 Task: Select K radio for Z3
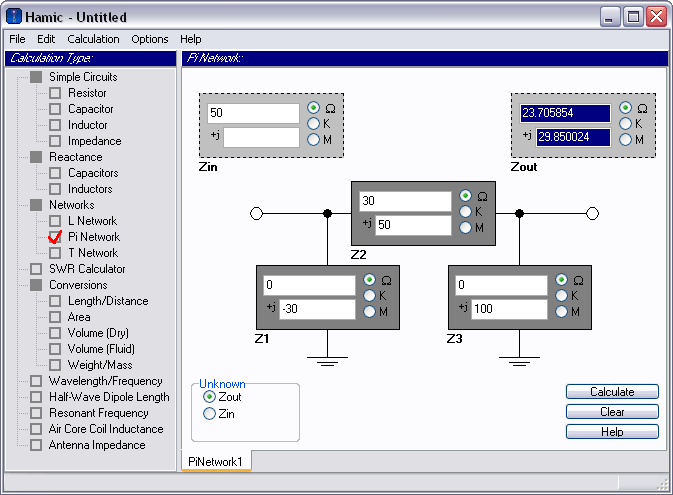point(561,295)
